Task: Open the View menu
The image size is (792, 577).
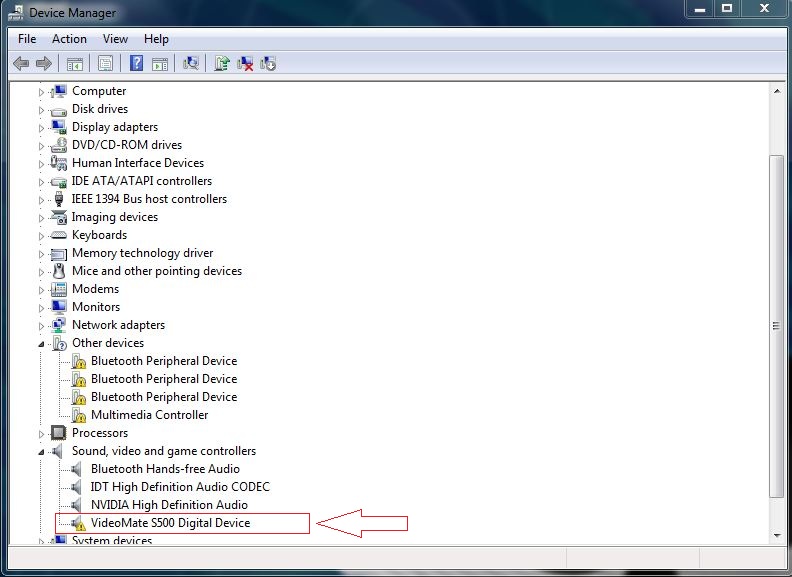Action: pos(115,39)
